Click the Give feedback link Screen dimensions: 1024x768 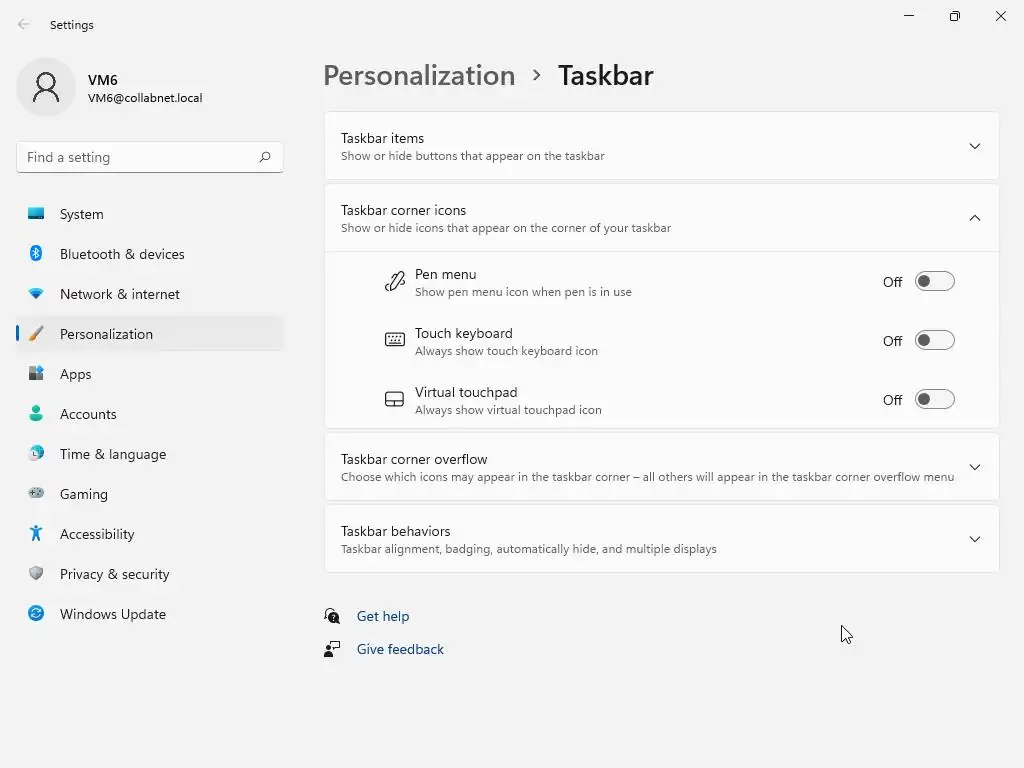tap(400, 649)
